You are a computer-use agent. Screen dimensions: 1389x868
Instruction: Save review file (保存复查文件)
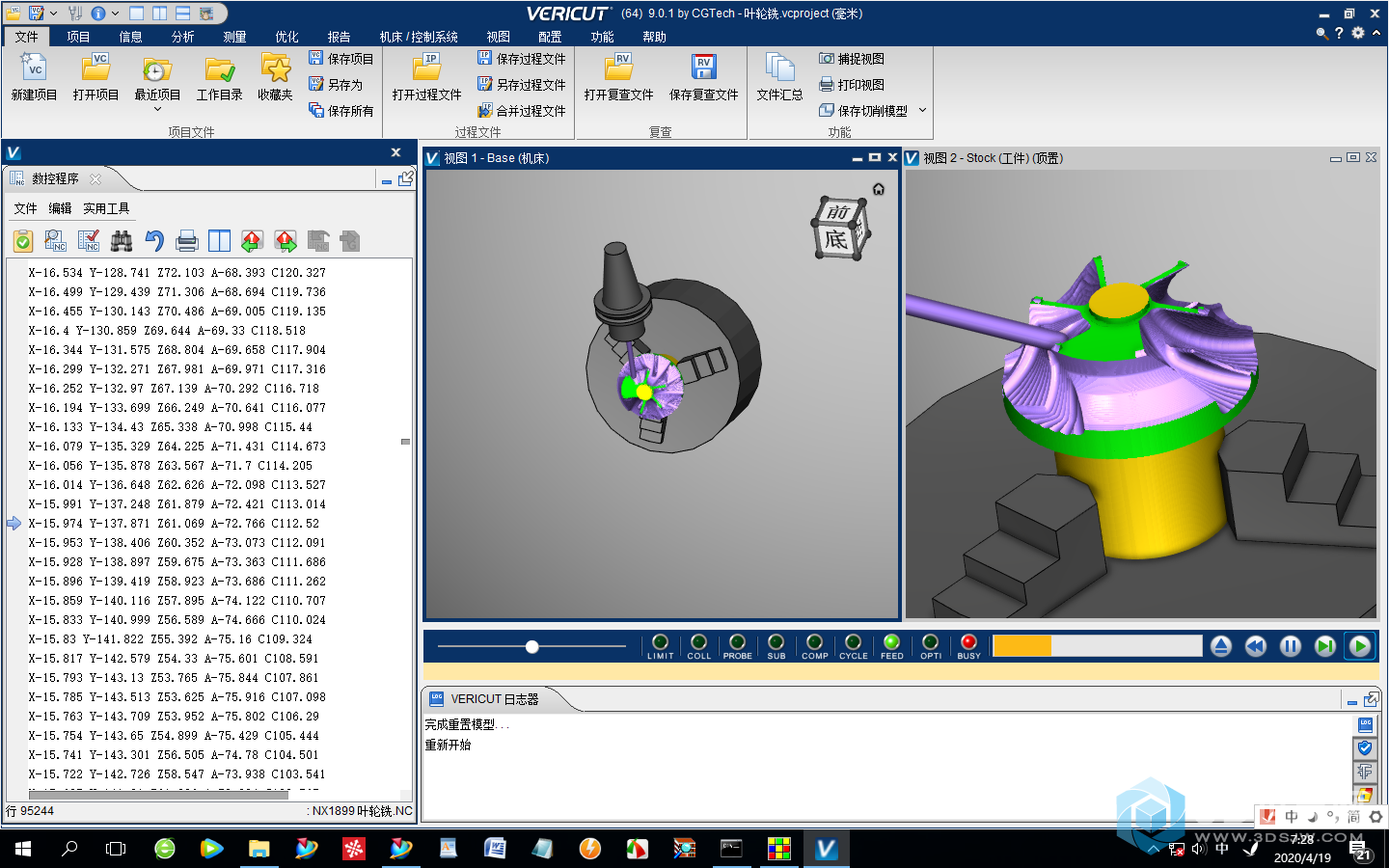(704, 77)
